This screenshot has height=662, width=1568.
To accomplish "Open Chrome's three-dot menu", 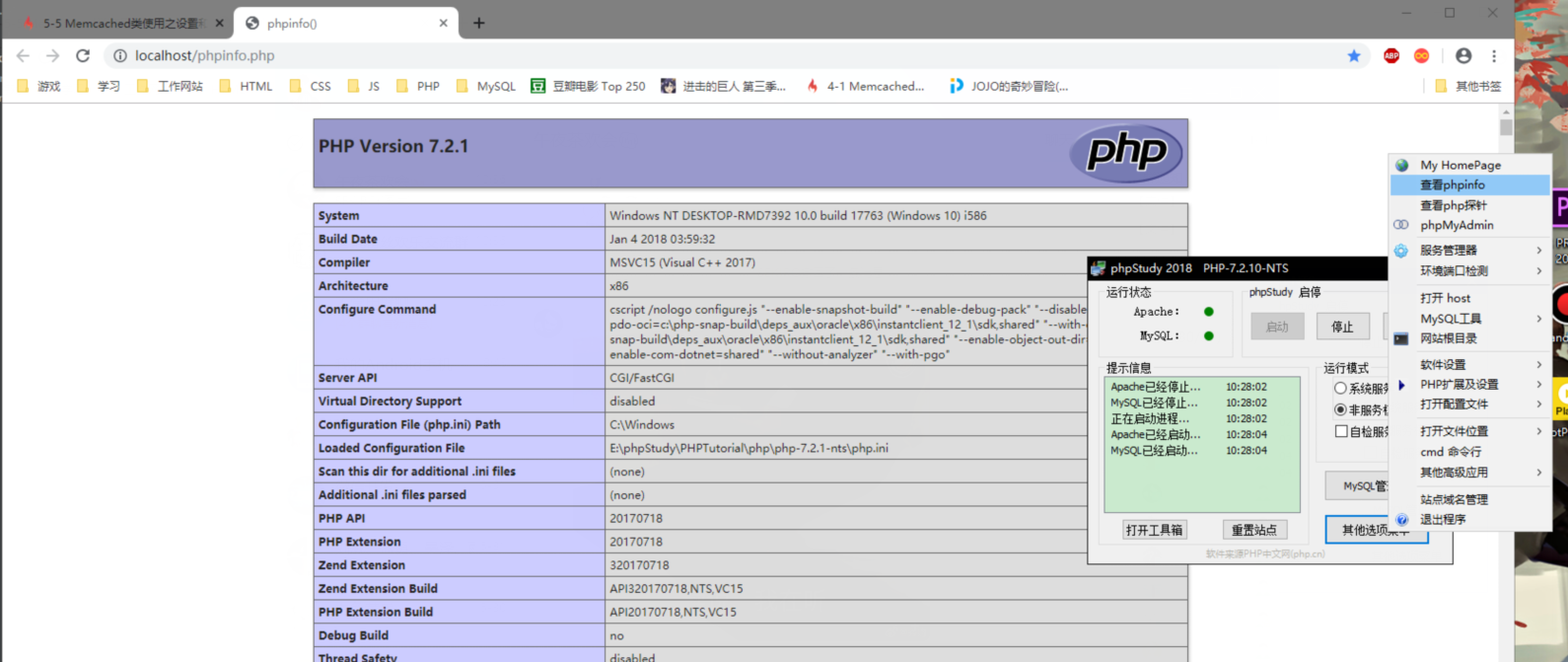I will (x=1494, y=56).
